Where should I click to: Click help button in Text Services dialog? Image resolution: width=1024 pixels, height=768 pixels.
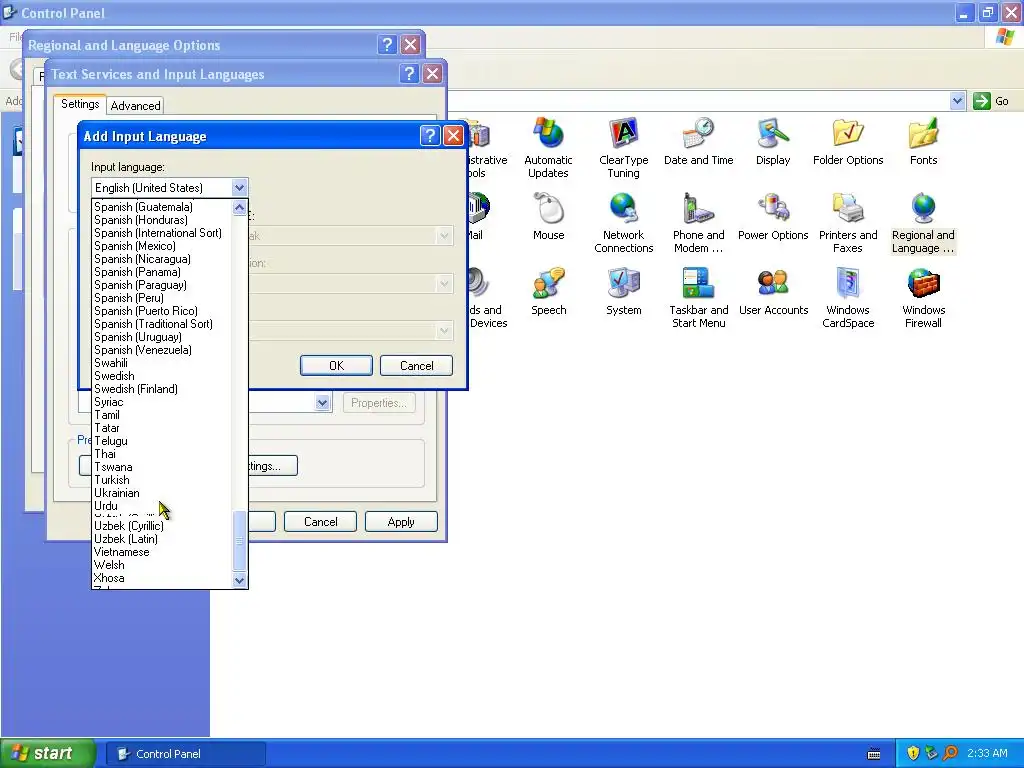click(x=409, y=74)
